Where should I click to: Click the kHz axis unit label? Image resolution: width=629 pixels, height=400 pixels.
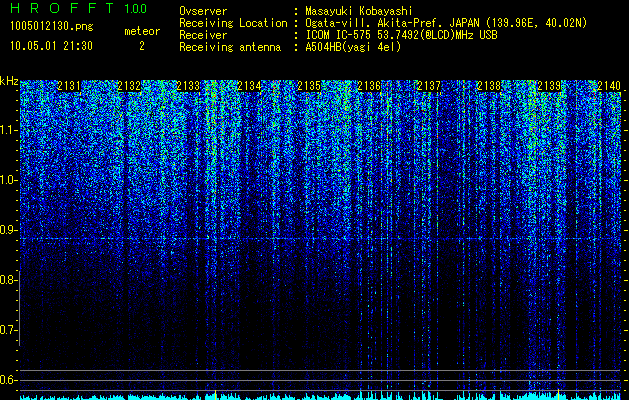tap(9, 81)
